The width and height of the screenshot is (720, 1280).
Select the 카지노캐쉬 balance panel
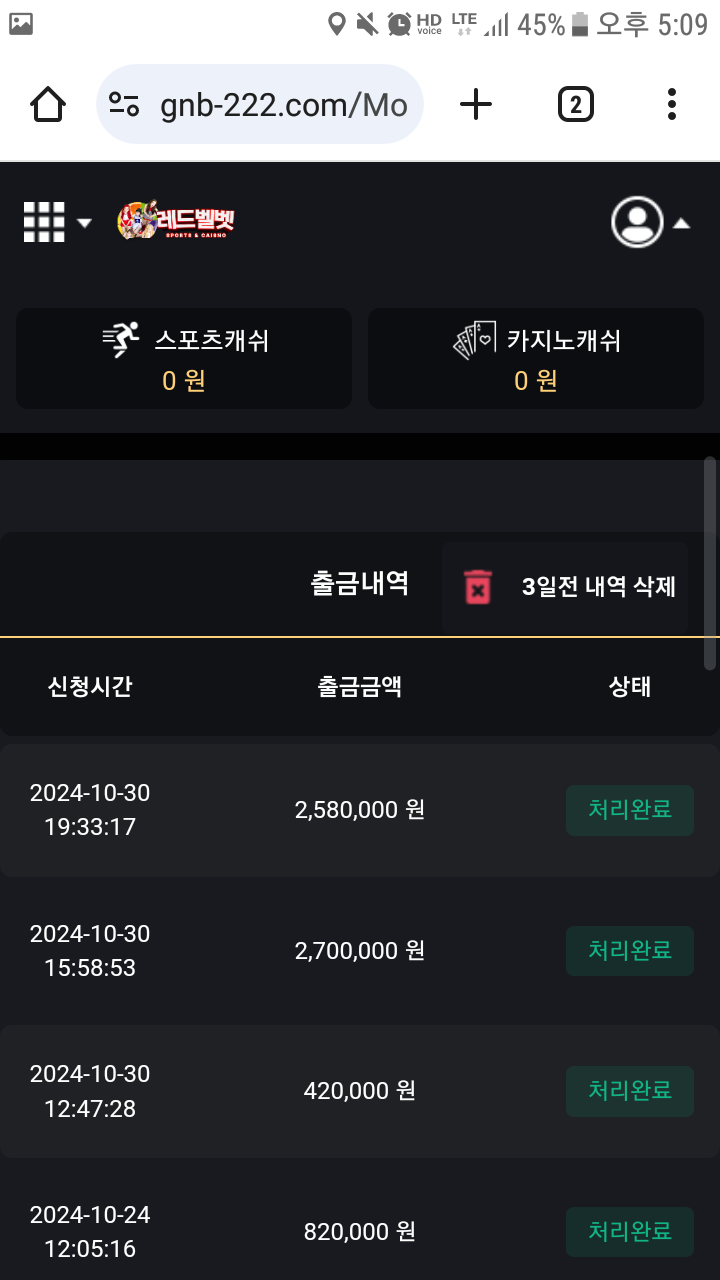536,358
